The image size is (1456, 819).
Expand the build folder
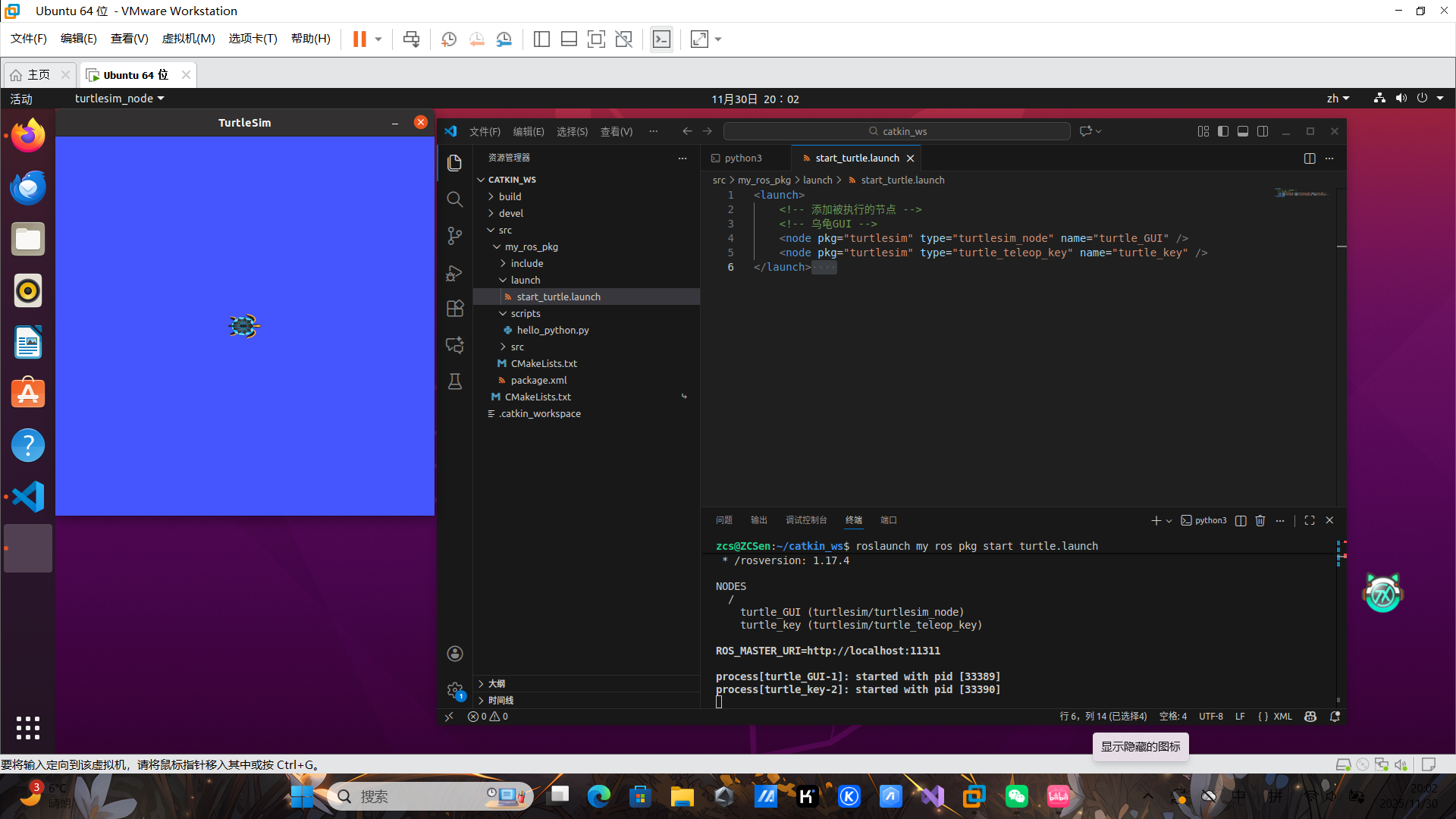(x=510, y=196)
